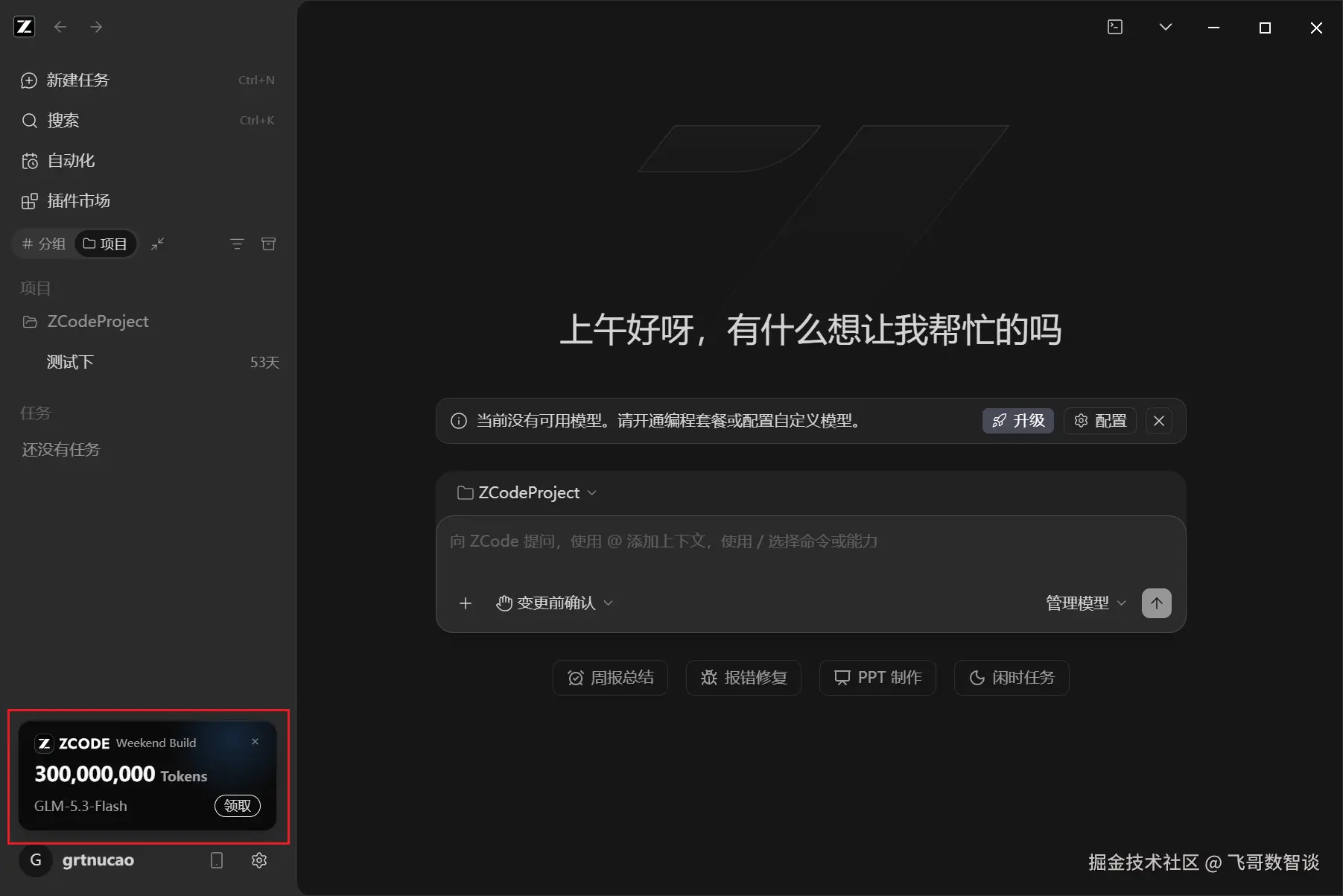Image resolution: width=1343 pixels, height=896 pixels.
Task: Click the grtnucao username
Action: (98, 860)
